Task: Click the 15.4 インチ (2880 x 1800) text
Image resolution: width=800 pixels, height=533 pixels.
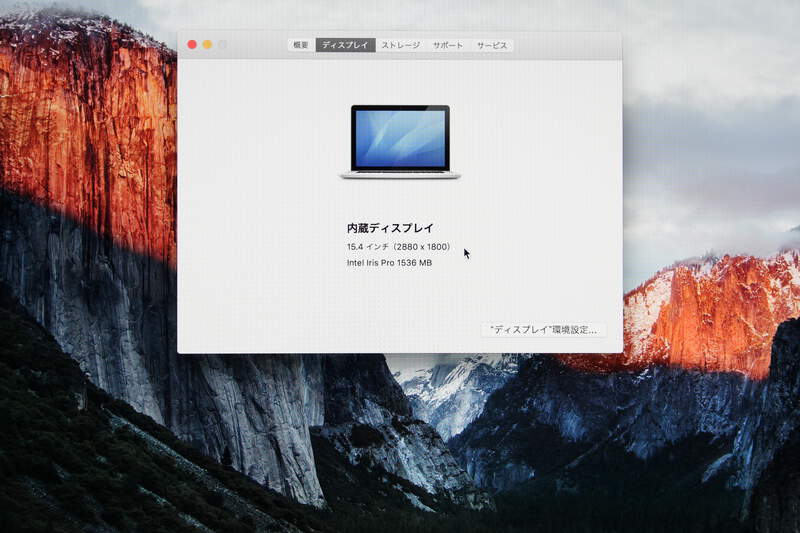Action: (x=399, y=246)
